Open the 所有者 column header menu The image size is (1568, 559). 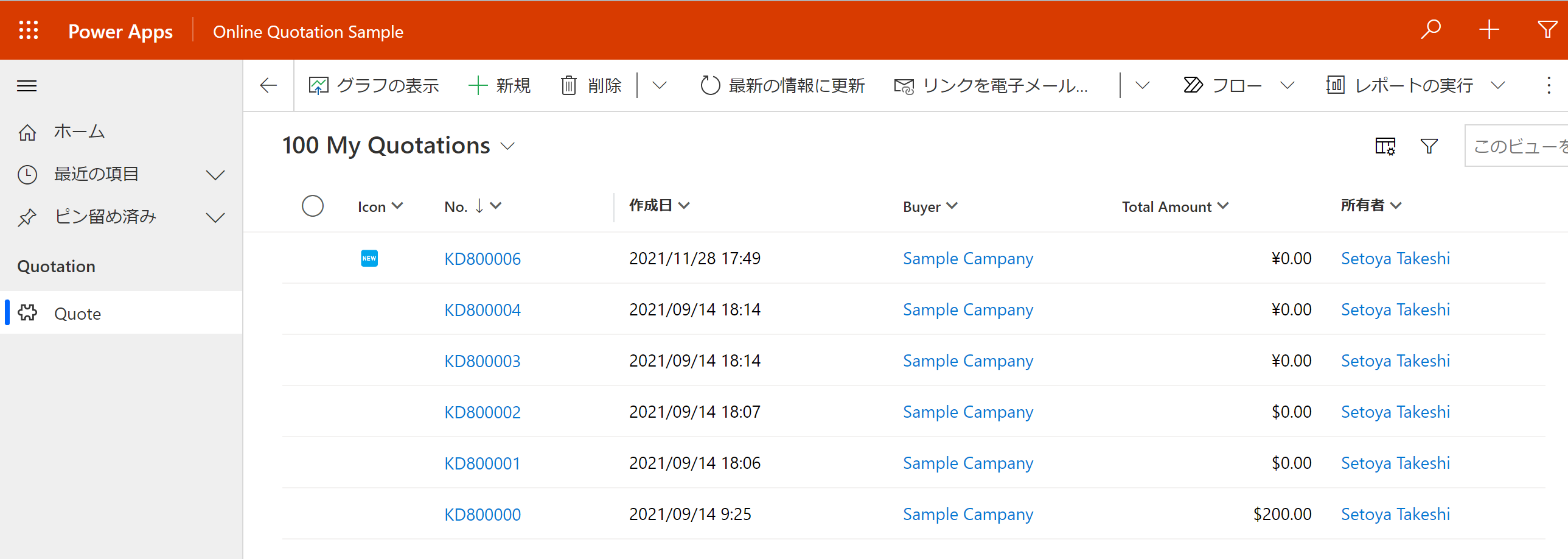(x=1371, y=206)
